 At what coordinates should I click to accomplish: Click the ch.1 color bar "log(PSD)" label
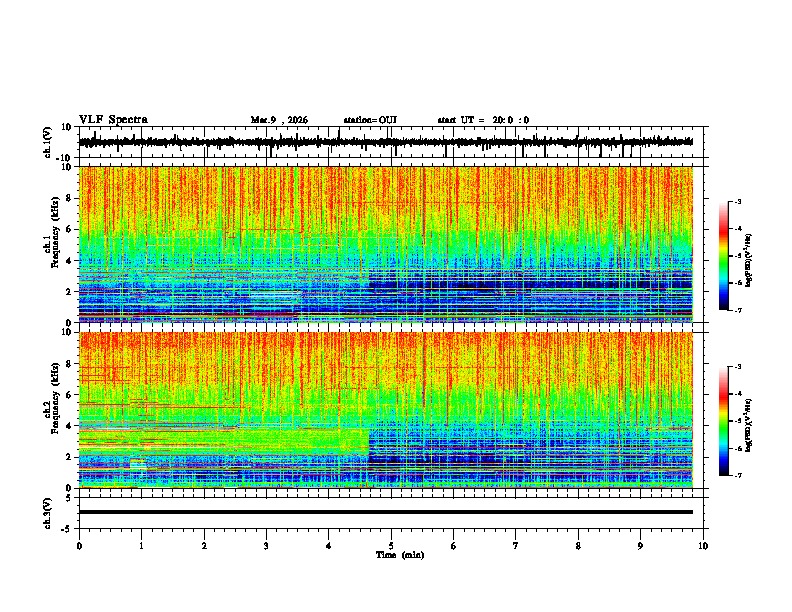(x=749, y=261)
